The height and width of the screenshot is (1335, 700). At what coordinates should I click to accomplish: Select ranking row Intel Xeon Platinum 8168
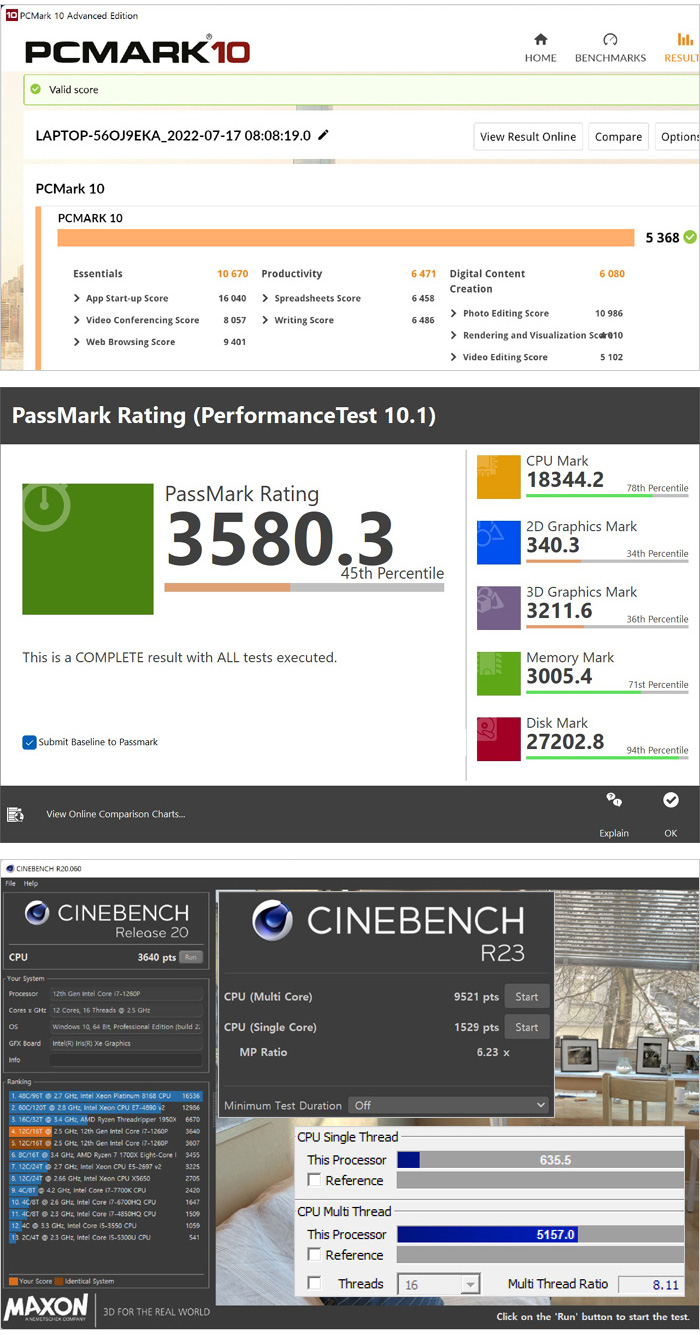pos(106,1096)
